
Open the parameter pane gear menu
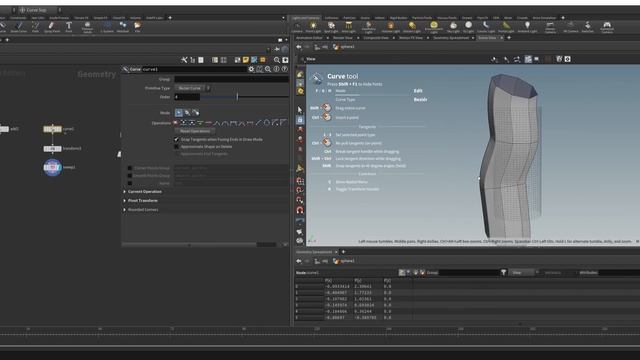click(251, 69)
